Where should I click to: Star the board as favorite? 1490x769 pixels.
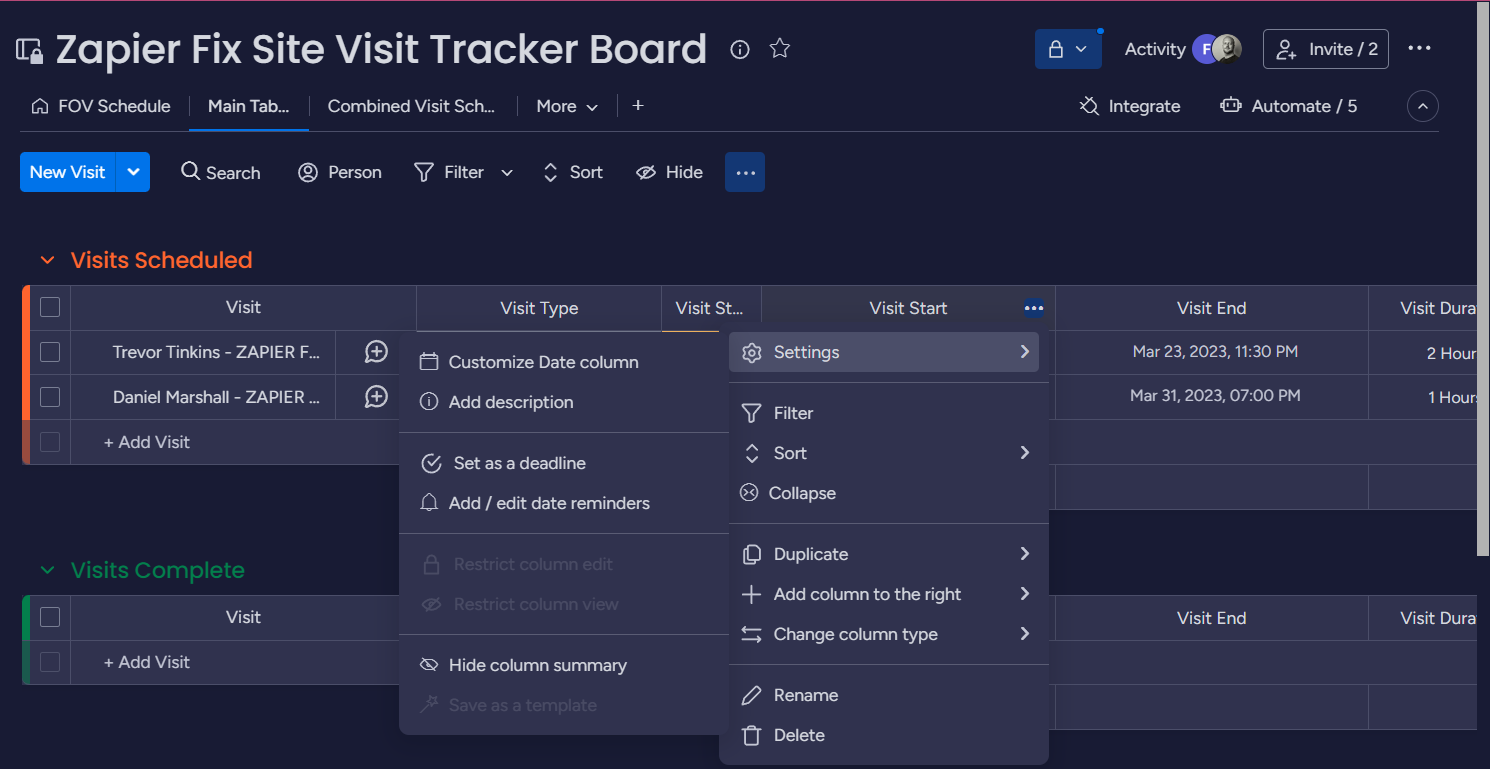tap(780, 49)
